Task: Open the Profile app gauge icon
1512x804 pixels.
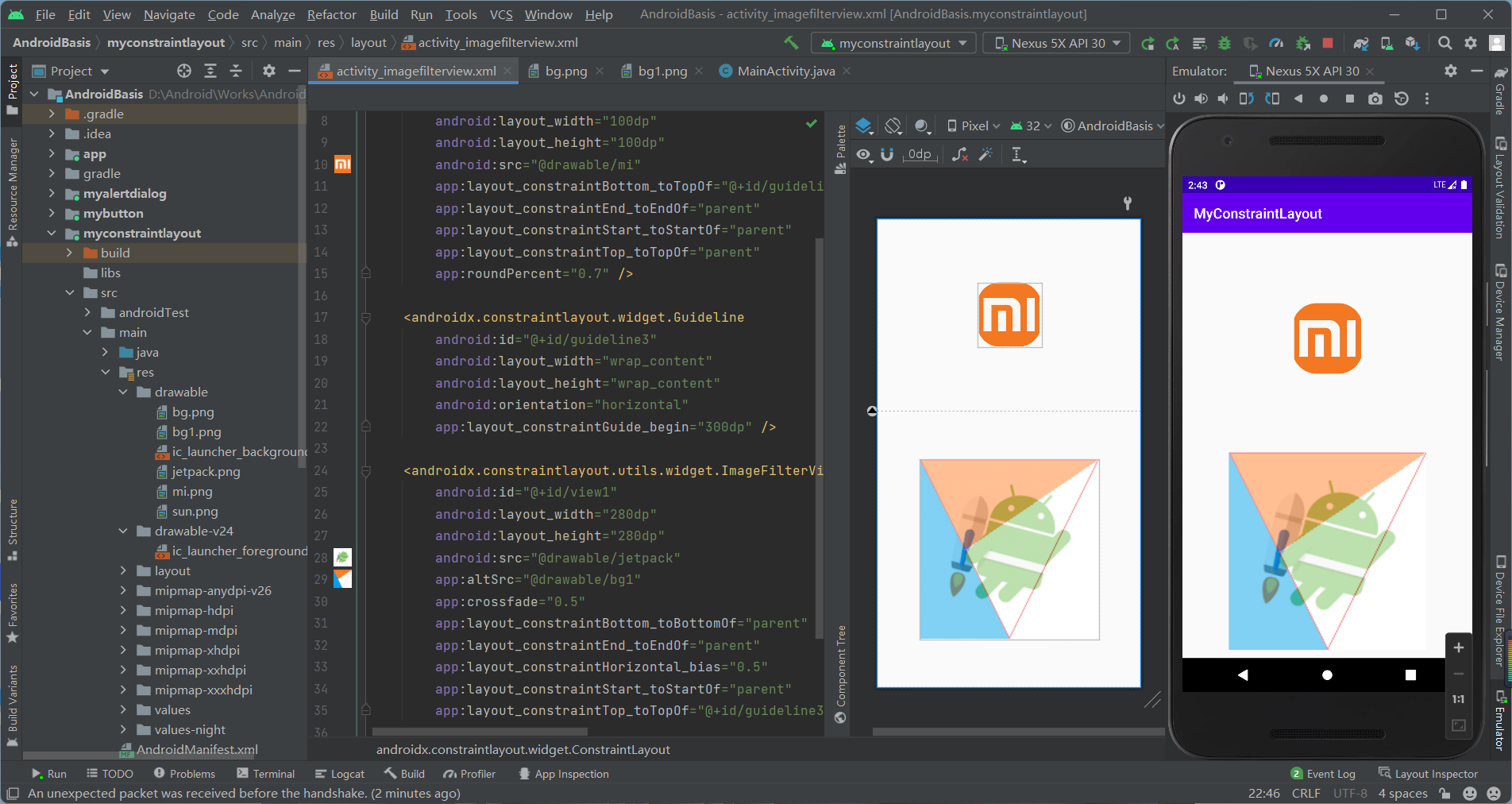Action: coord(1276,43)
